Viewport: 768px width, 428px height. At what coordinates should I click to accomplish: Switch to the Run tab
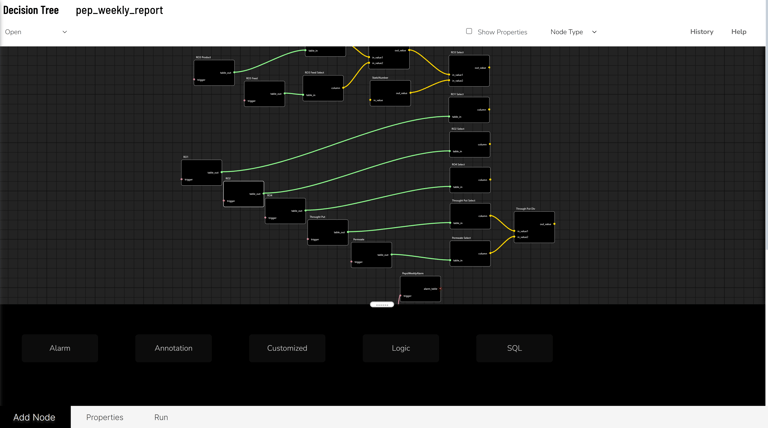(161, 417)
